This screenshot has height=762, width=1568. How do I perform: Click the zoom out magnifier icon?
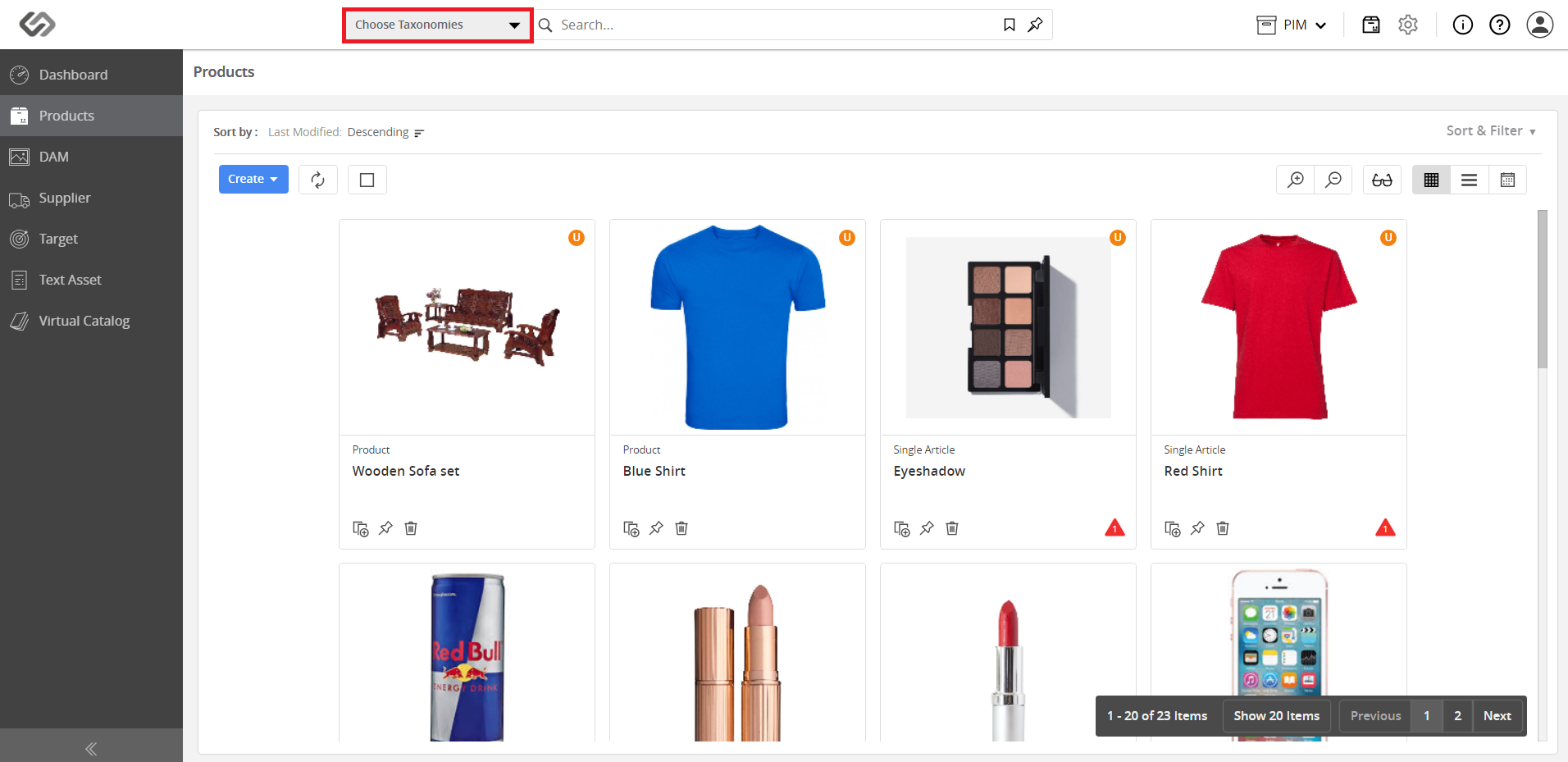(1333, 180)
